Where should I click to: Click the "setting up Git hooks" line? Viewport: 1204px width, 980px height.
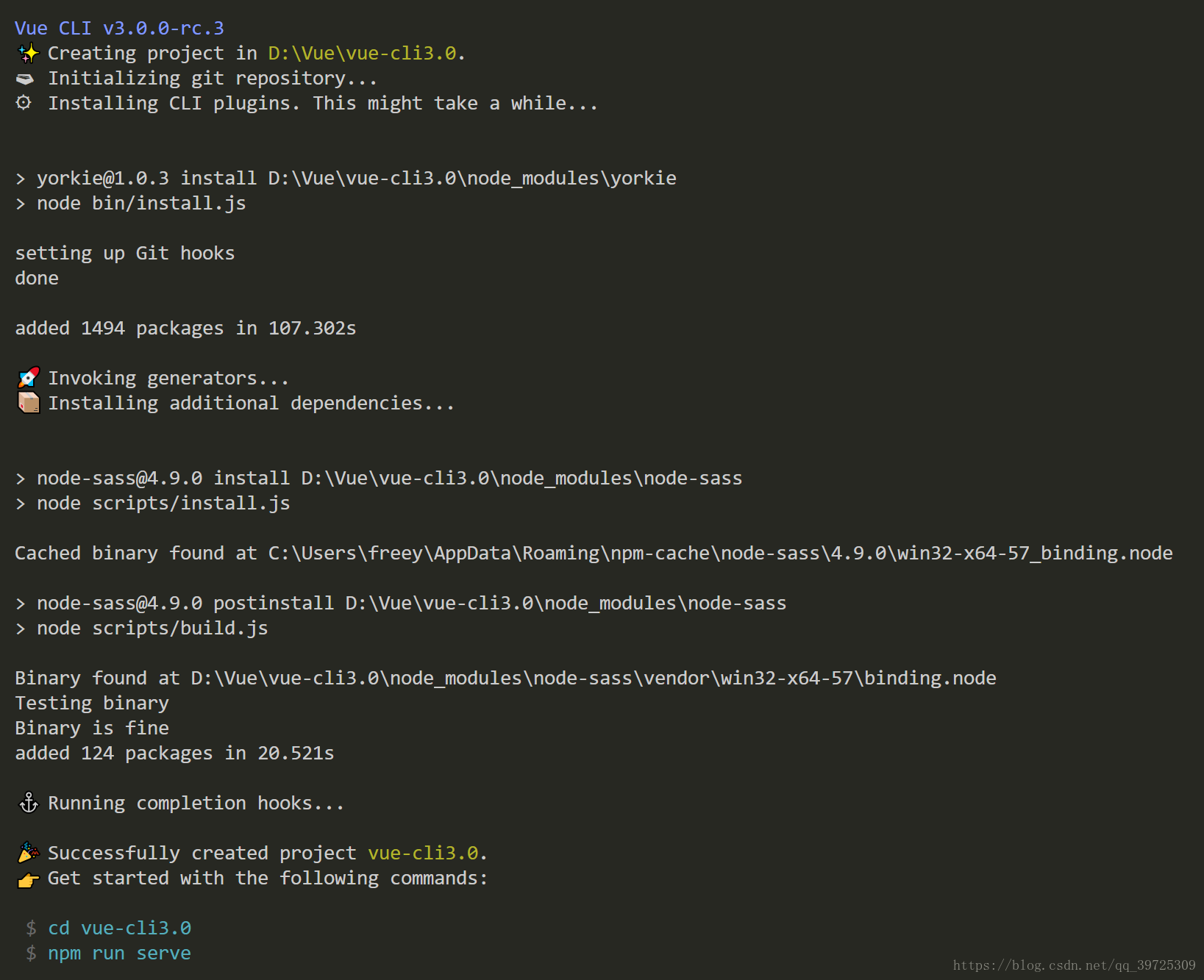click(x=125, y=254)
